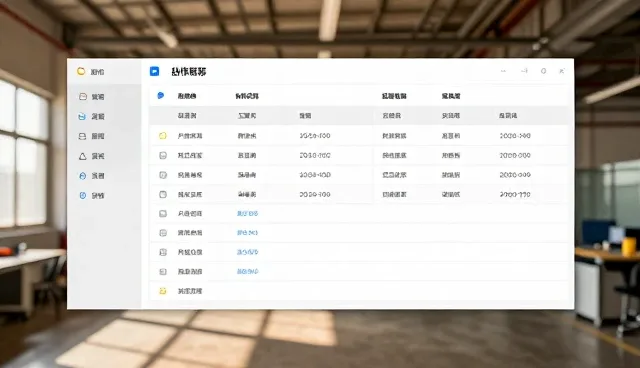Click the yellow icon in the bottom table row
640x368 pixels.
click(x=163, y=291)
